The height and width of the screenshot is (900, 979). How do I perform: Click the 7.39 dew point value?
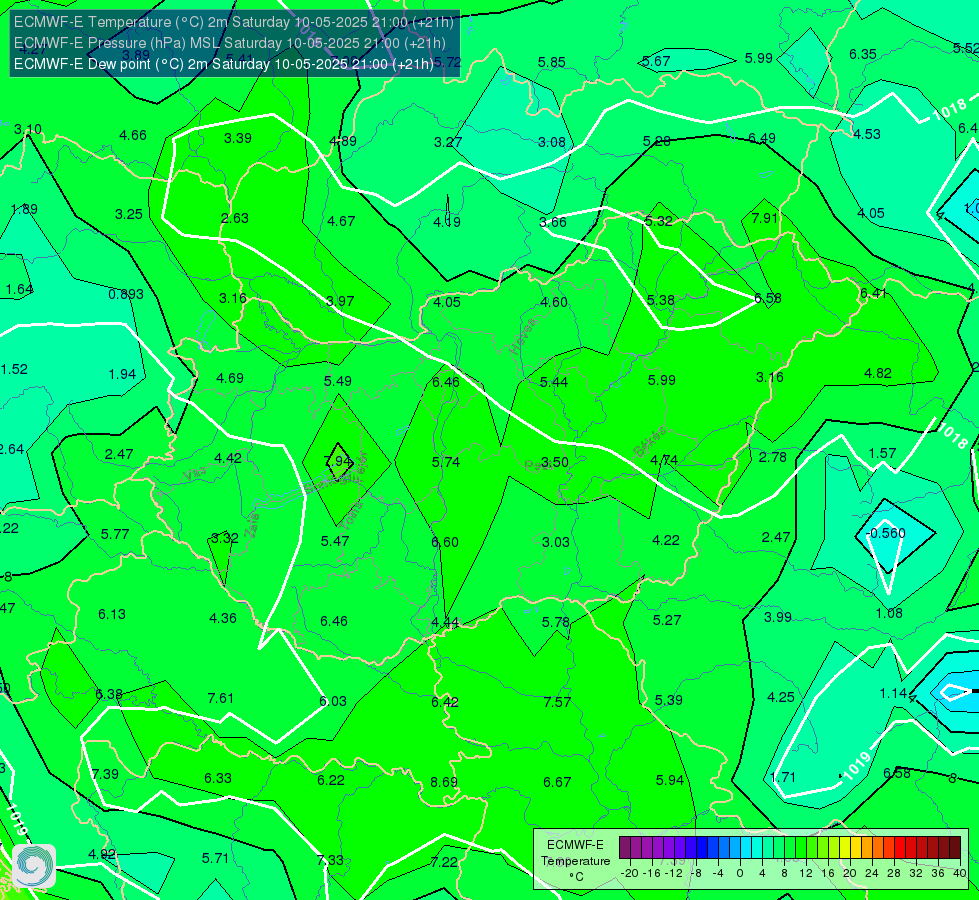[x=105, y=774]
